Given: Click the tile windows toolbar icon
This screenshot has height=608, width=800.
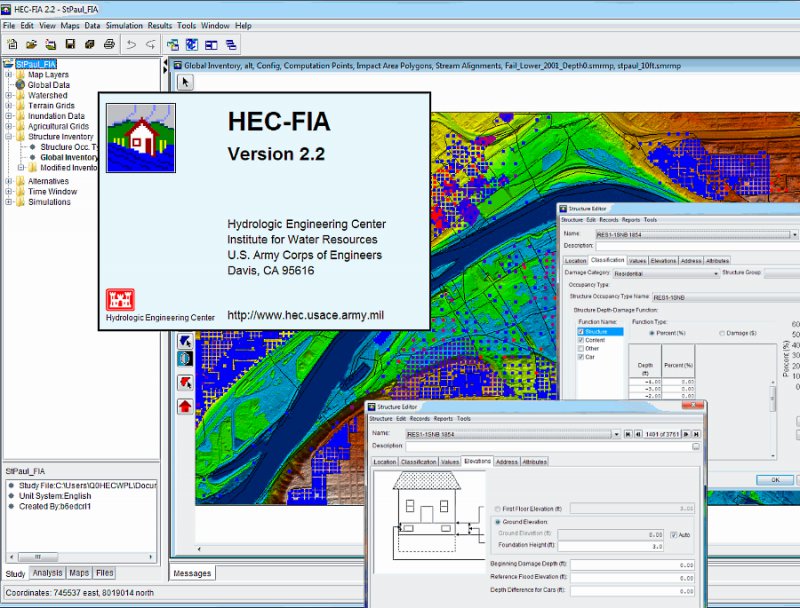Looking at the screenshot, I should coord(211,45).
